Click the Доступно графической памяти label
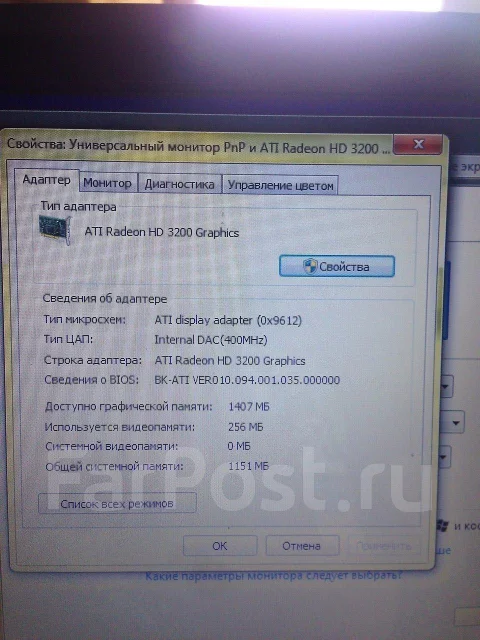 [129, 407]
